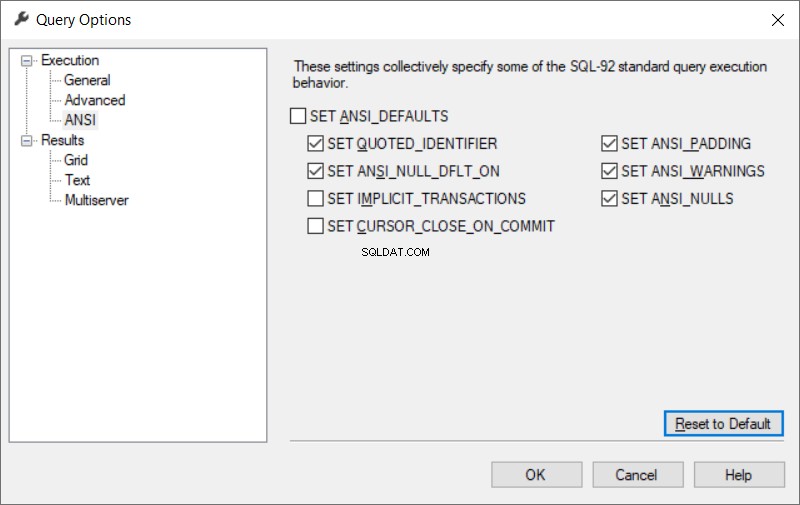Collapse the Execution tree node
Screen dimensions: 800x505
(x=26, y=61)
